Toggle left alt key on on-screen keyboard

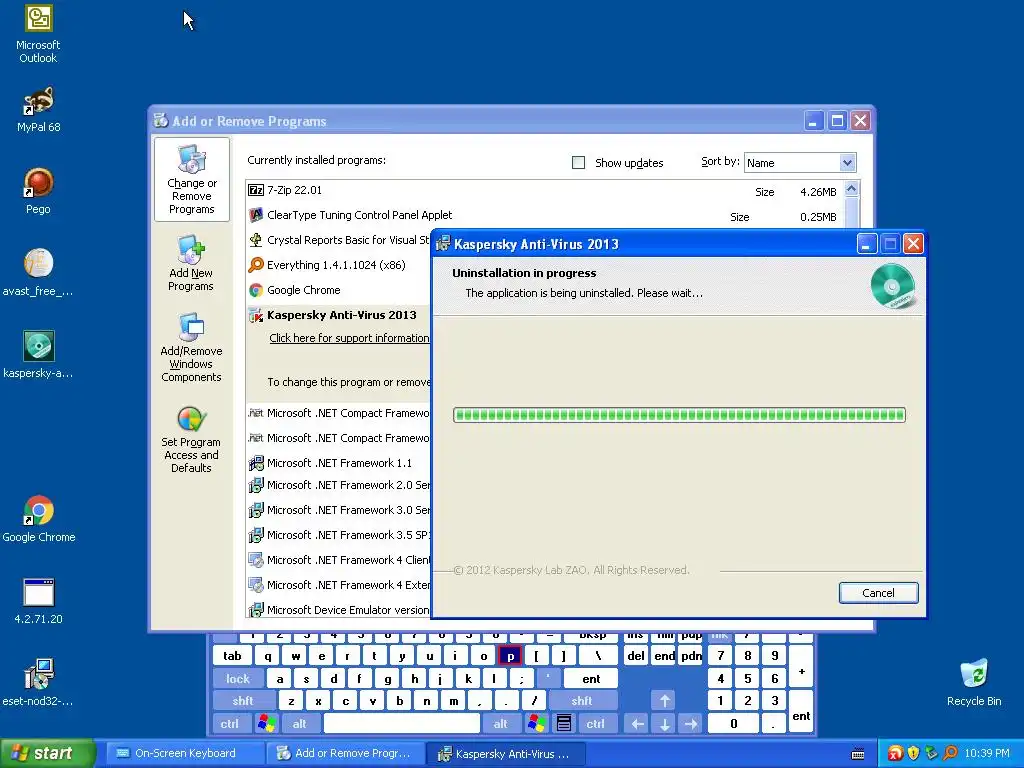tap(300, 724)
